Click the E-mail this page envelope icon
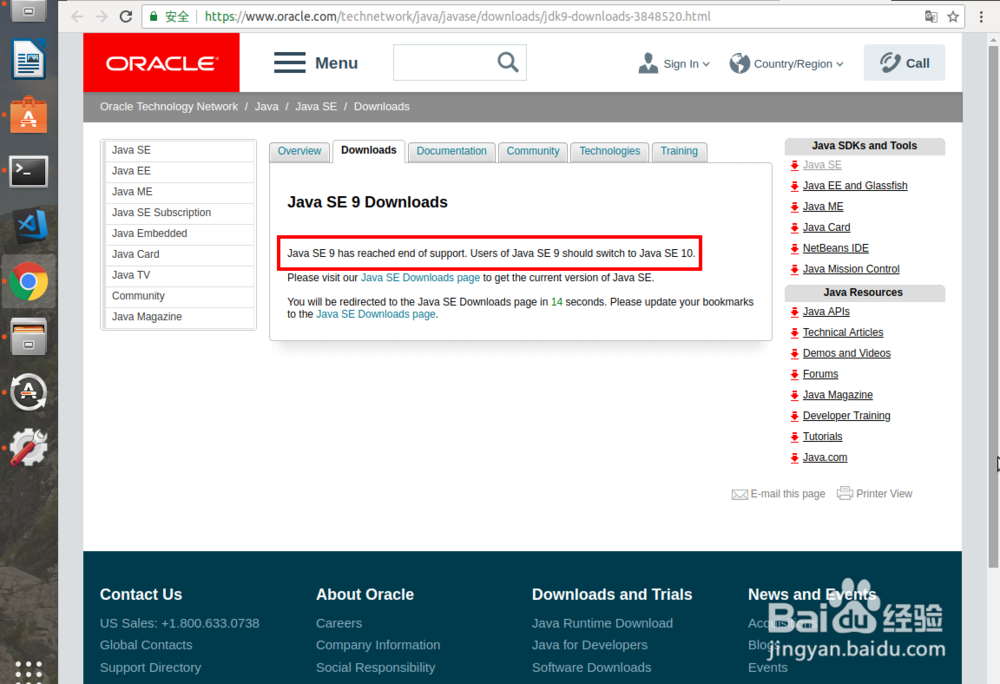 [740, 494]
